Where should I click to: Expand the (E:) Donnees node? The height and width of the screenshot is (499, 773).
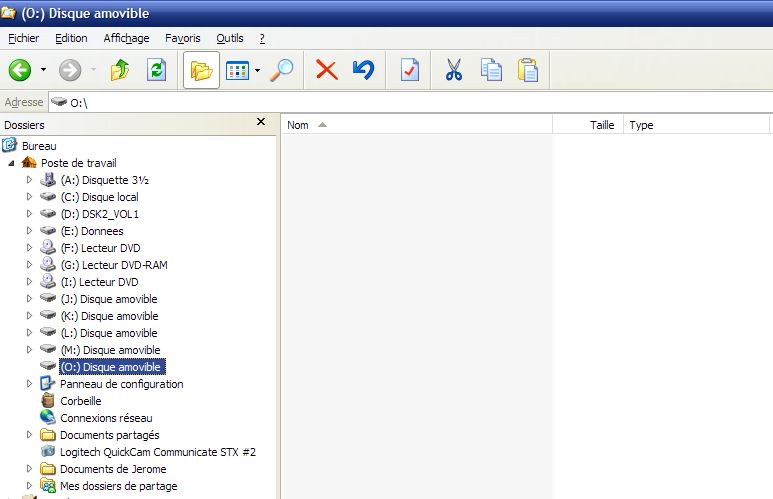pyautogui.click(x=29, y=231)
